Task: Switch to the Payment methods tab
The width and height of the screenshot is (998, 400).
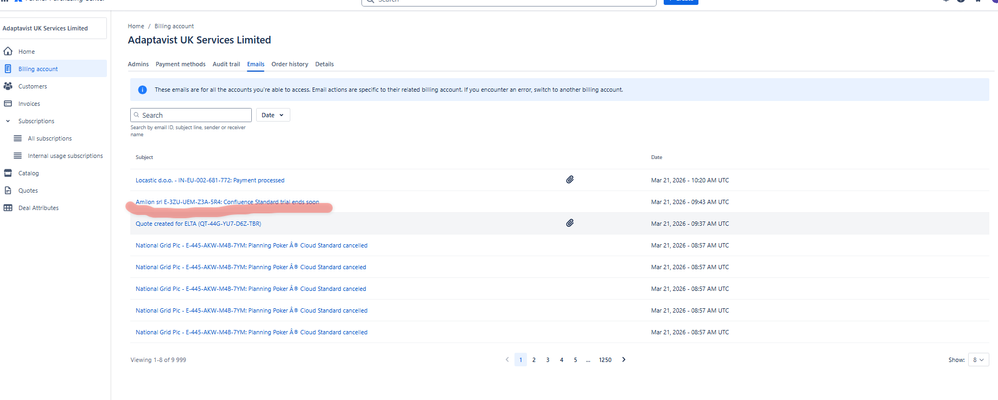Action: tap(181, 64)
